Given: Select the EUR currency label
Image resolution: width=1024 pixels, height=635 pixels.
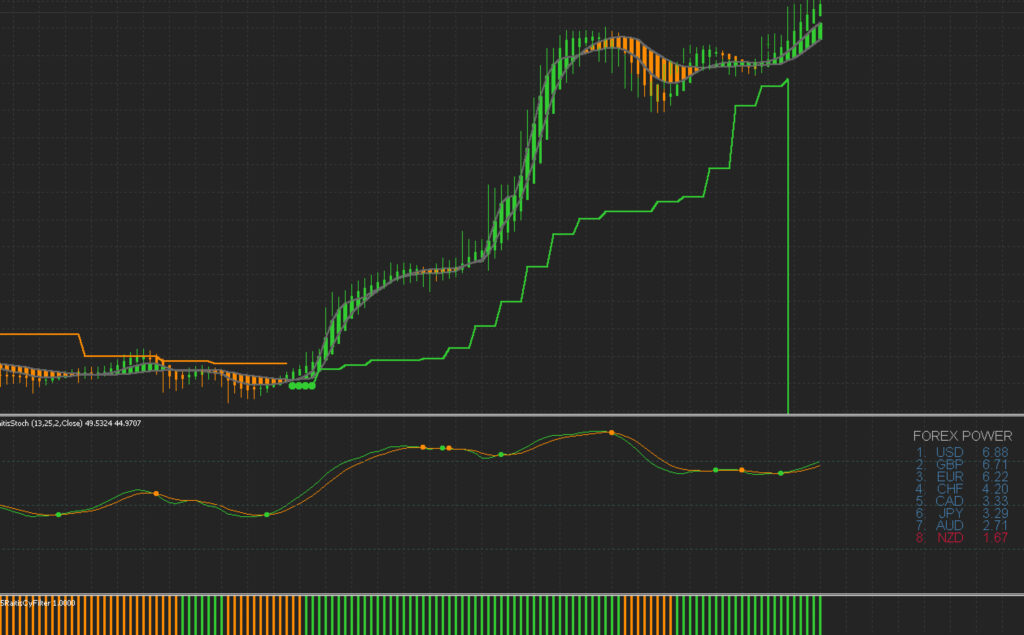Looking at the screenshot, I should pyautogui.click(x=950, y=477).
